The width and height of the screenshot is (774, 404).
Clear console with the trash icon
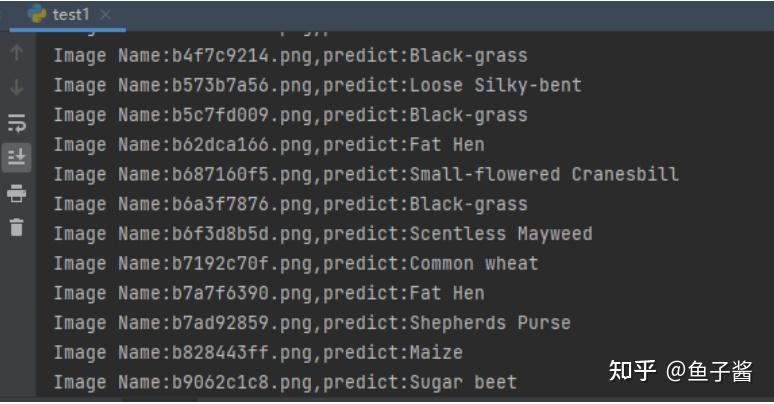tap(16, 227)
